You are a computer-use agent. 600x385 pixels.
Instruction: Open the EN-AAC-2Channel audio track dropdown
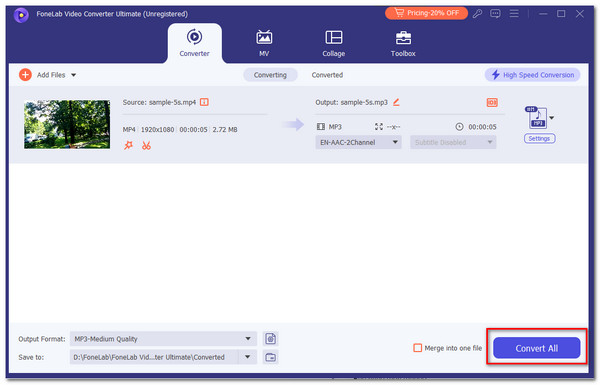pyautogui.click(x=358, y=142)
